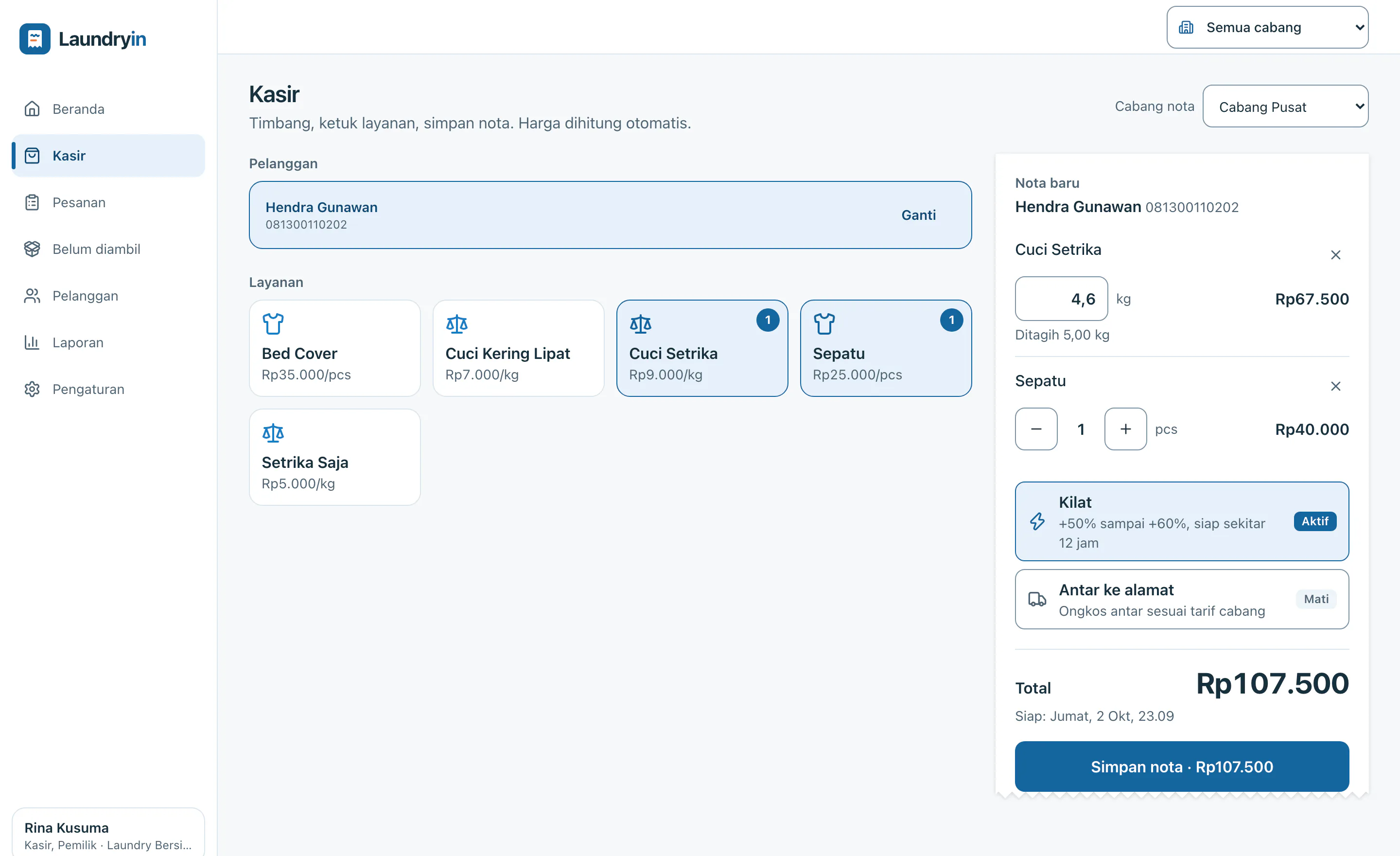This screenshot has width=1400, height=856.
Task: Open the Pesanan page
Action: (x=108, y=202)
